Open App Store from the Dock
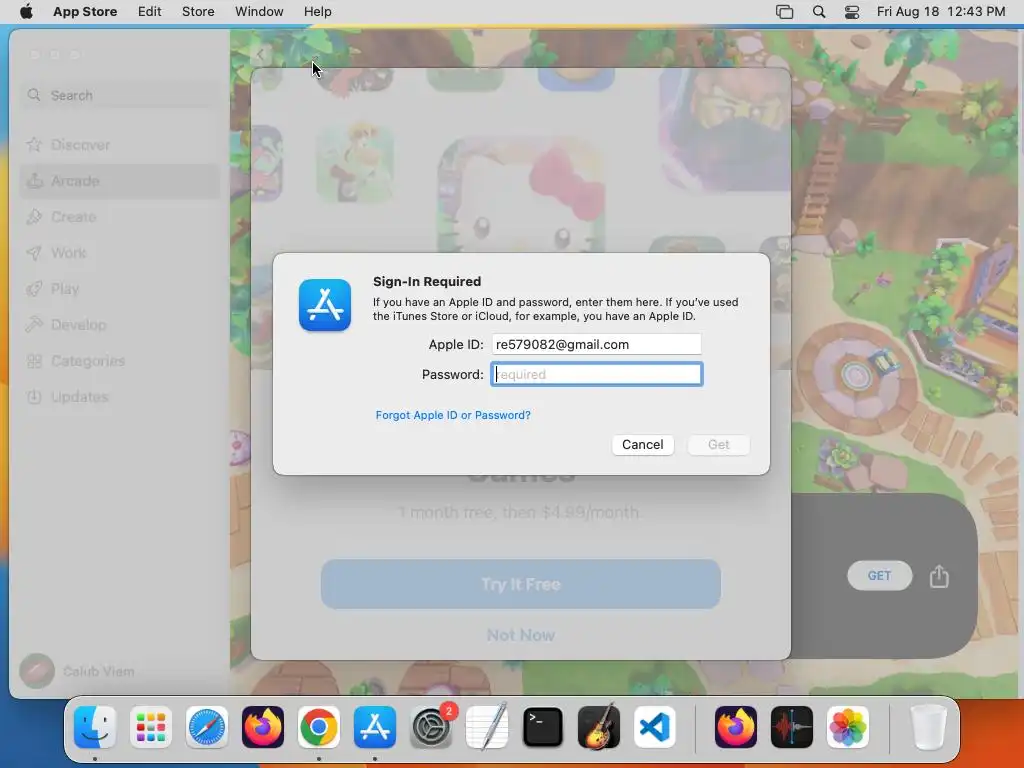 pyautogui.click(x=375, y=727)
